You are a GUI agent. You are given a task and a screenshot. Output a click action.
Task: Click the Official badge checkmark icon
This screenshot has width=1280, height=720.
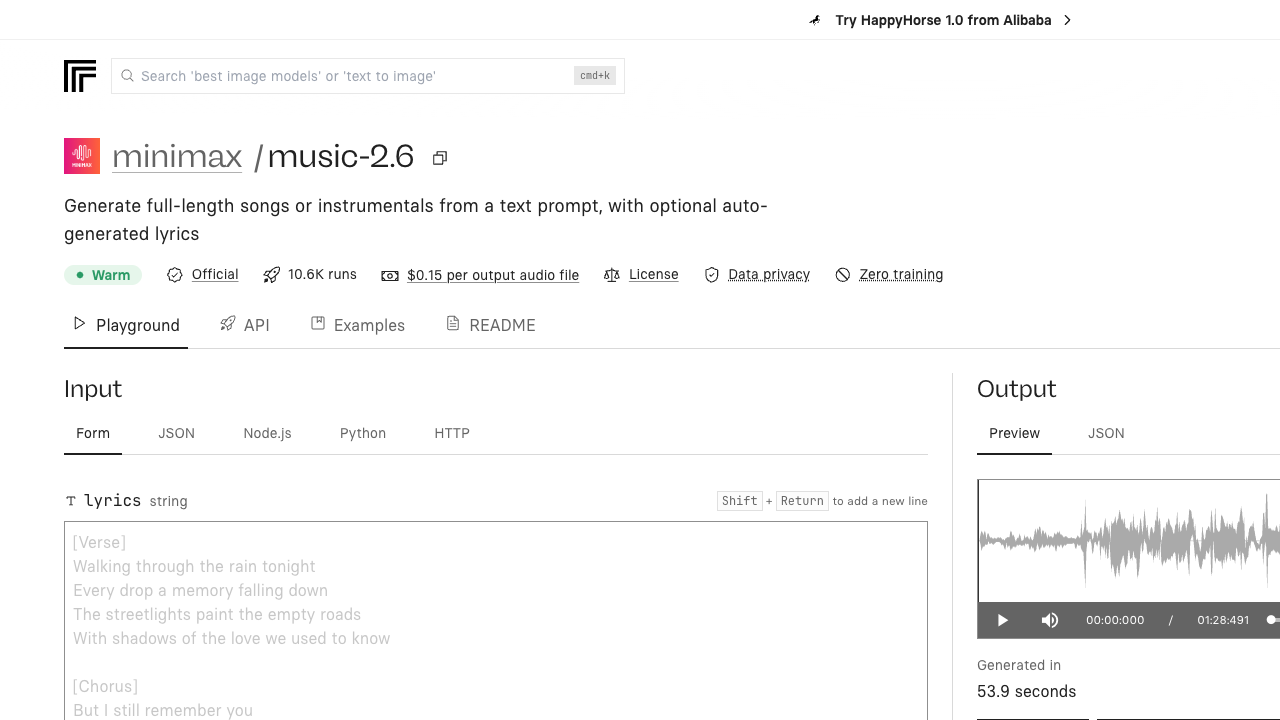pyautogui.click(x=175, y=275)
